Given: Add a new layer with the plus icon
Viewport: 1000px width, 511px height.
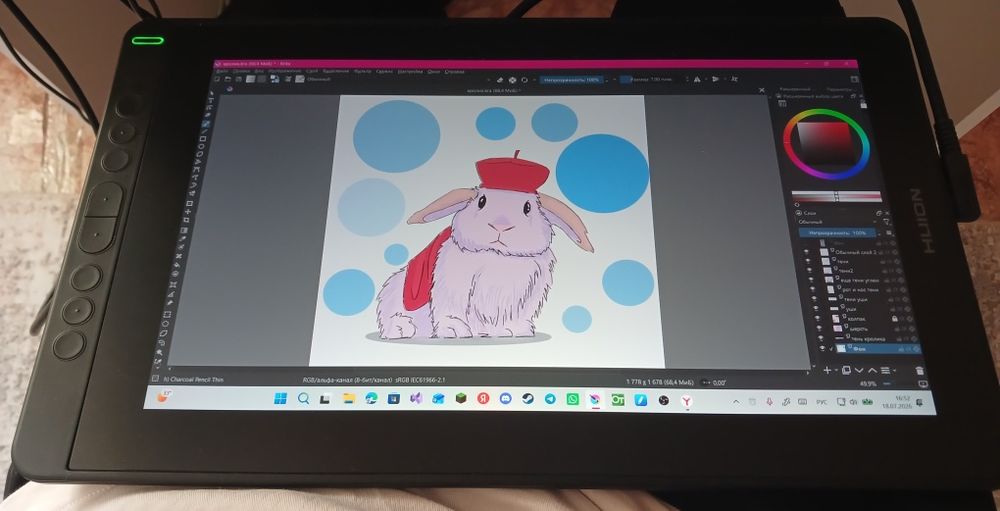Looking at the screenshot, I should pos(827,370).
